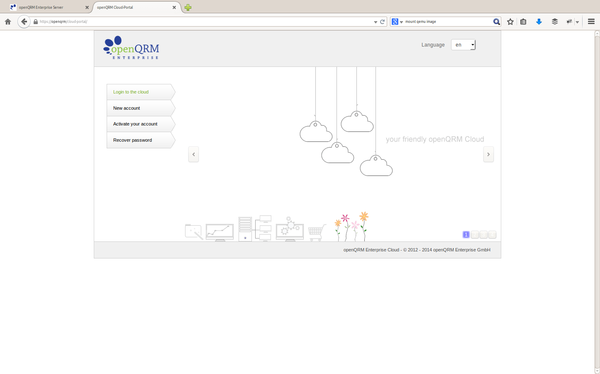Image resolution: width=600 pixels, height=374 pixels.
Task: Close the openQRM Enterprise Server tab
Action: click(87, 7)
